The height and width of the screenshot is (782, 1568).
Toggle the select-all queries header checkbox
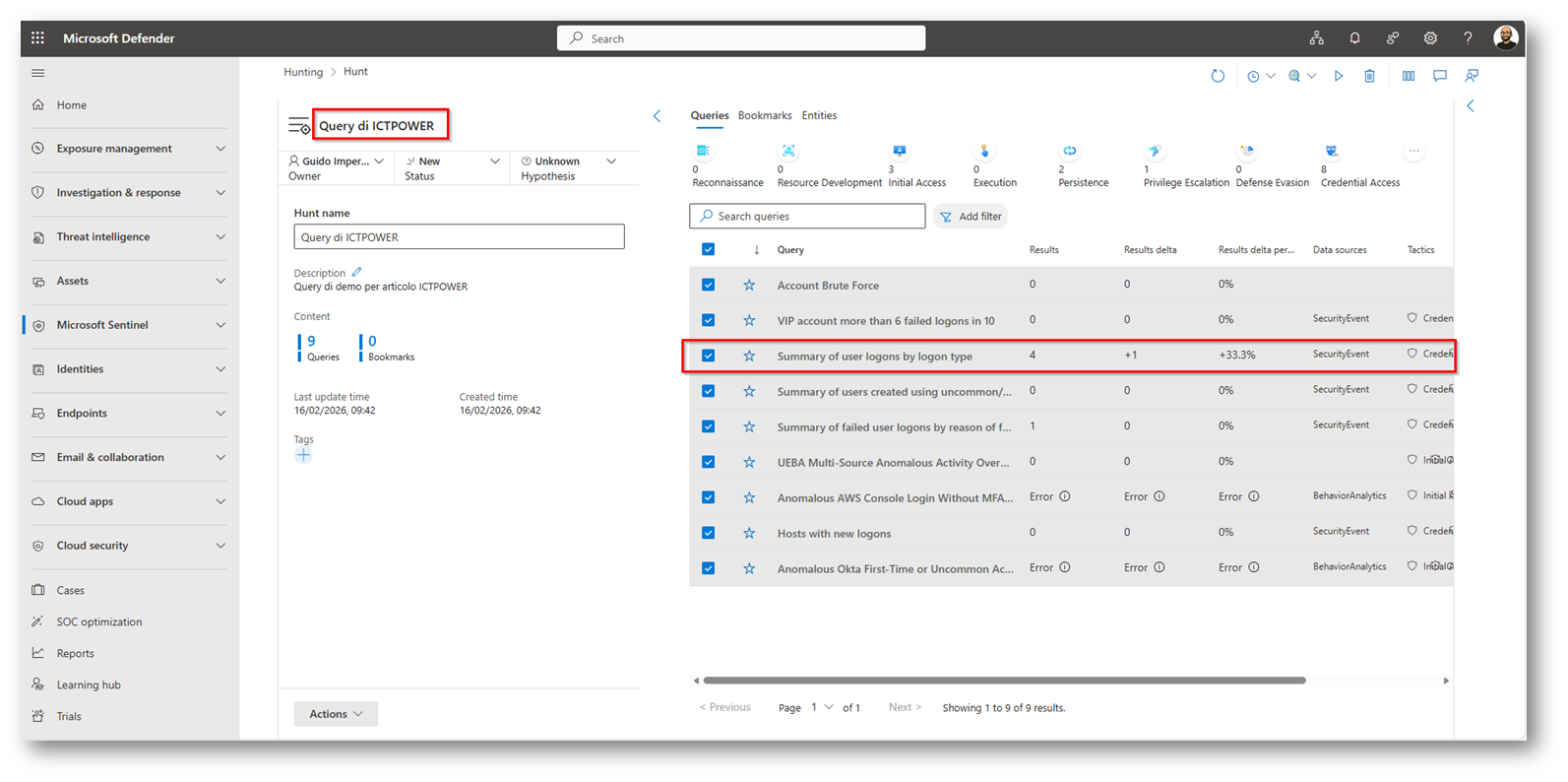tap(708, 250)
